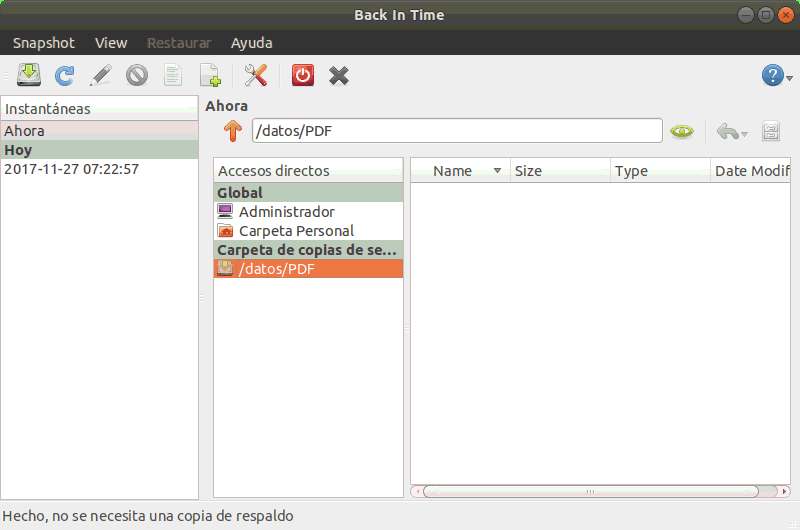The width and height of the screenshot is (800, 530).
Task: Click the Global group header
Action: [308, 193]
